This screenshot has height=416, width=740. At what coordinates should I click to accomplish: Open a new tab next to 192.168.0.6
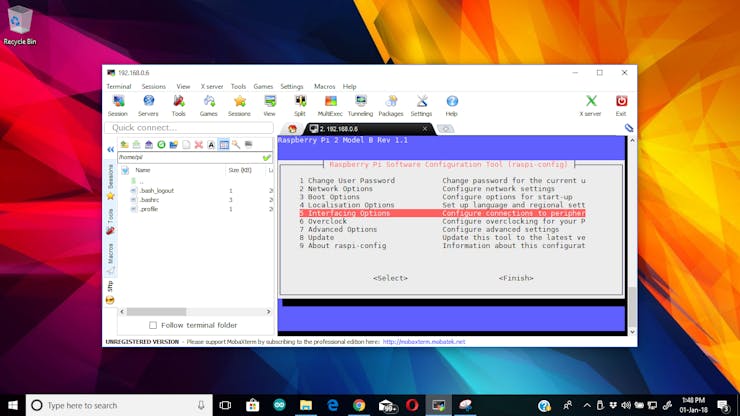coord(446,128)
